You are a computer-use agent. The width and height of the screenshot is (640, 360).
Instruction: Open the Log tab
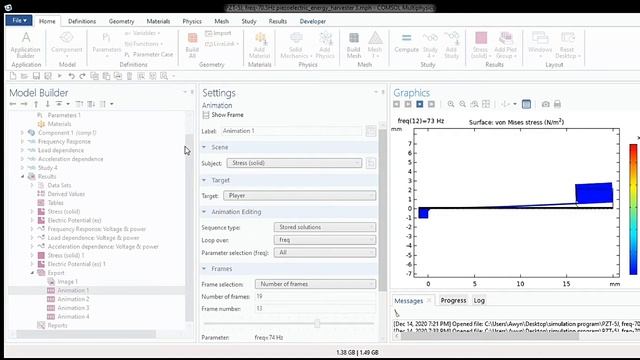pos(479,300)
